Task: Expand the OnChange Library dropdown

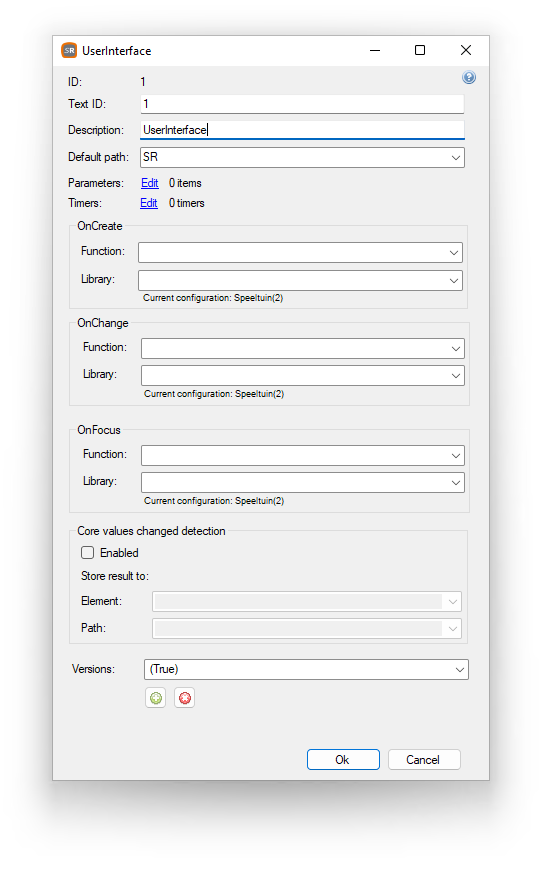Action: click(303, 375)
